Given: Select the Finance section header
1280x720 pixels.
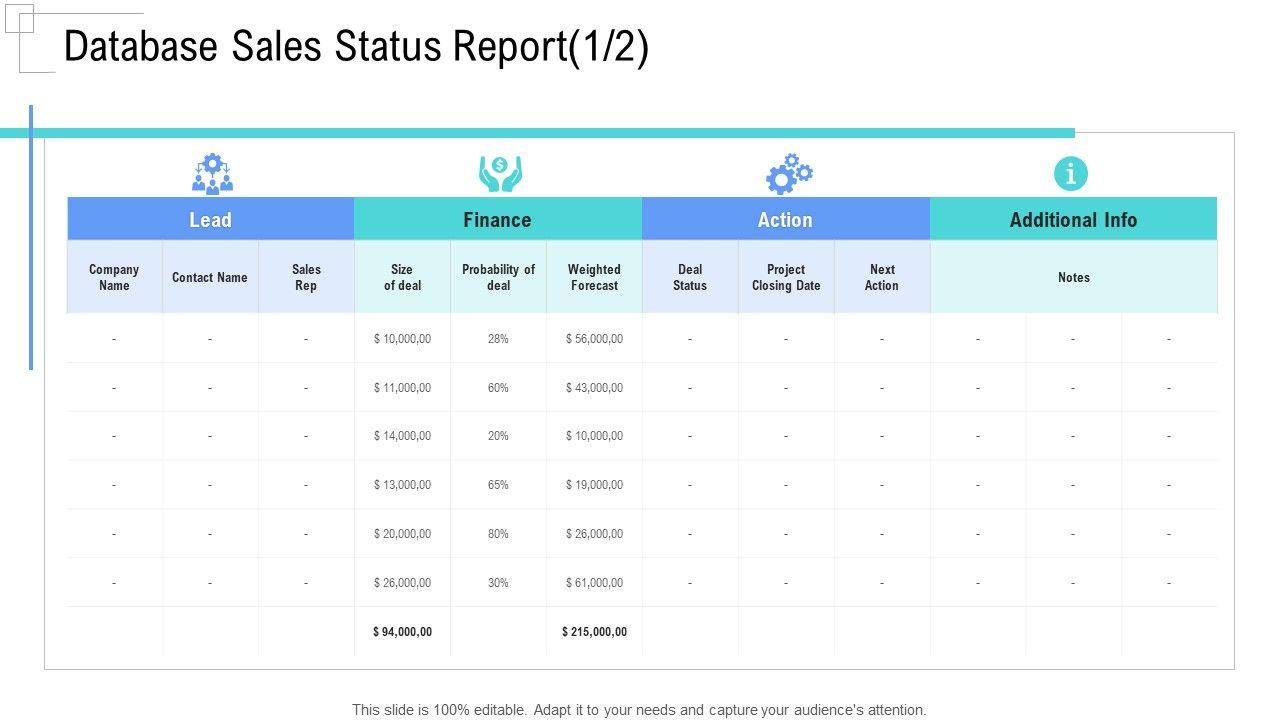Looking at the screenshot, I should tap(498, 219).
